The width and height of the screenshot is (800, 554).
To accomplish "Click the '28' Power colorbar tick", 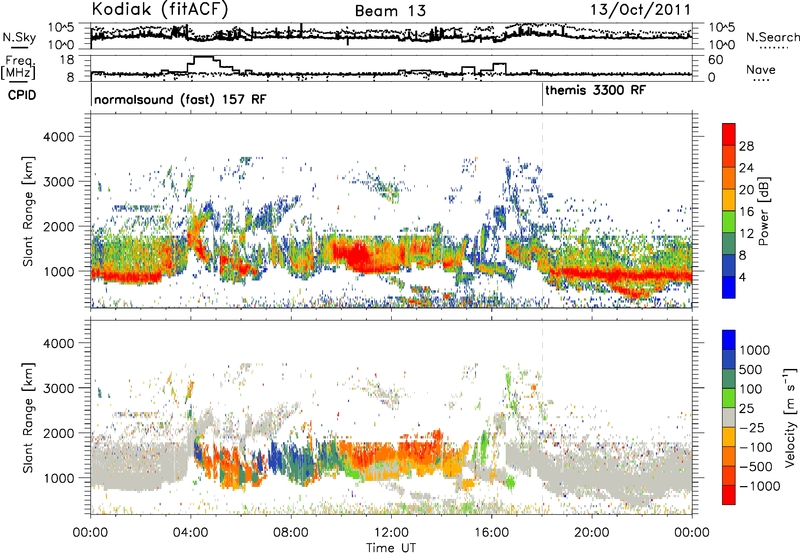I will tap(746, 146).
